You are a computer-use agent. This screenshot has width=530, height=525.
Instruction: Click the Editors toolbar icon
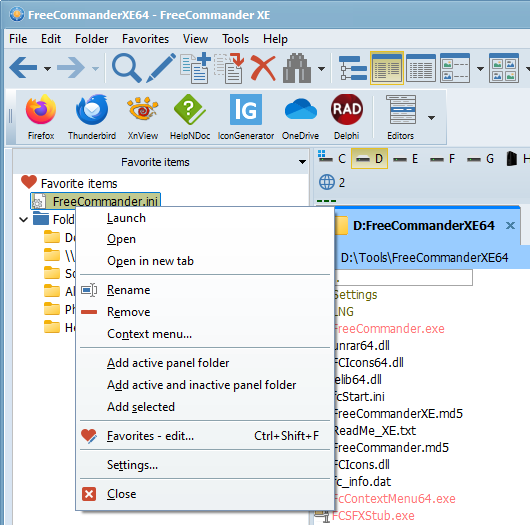click(401, 117)
